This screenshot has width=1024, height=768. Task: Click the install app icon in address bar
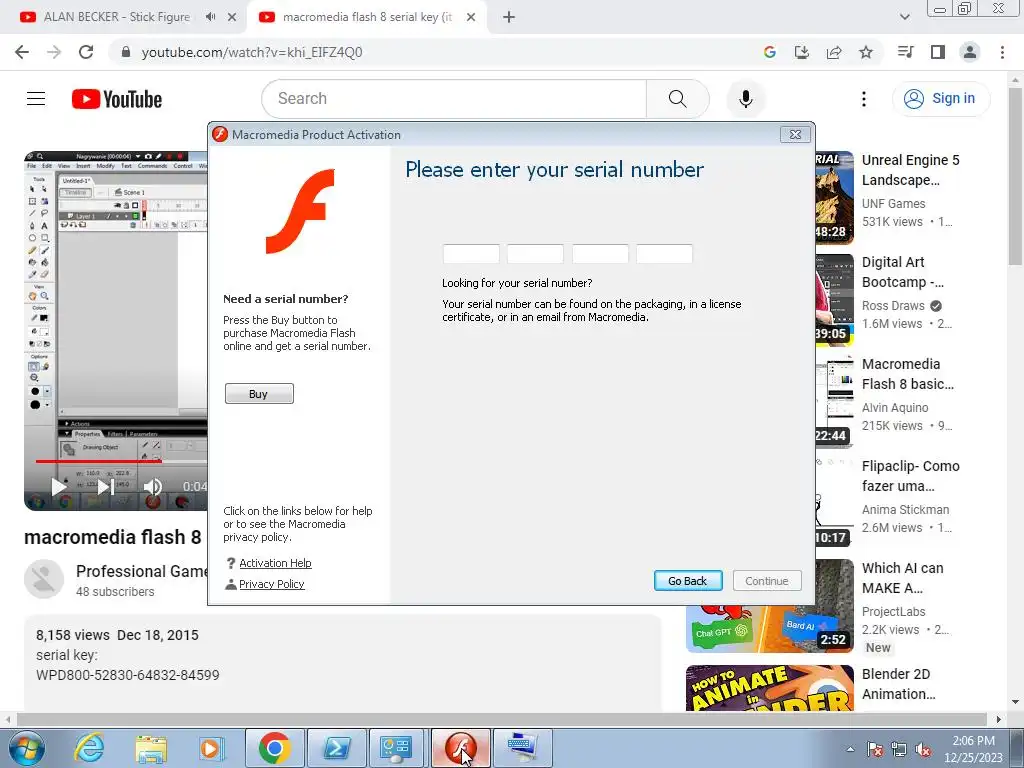(x=801, y=52)
